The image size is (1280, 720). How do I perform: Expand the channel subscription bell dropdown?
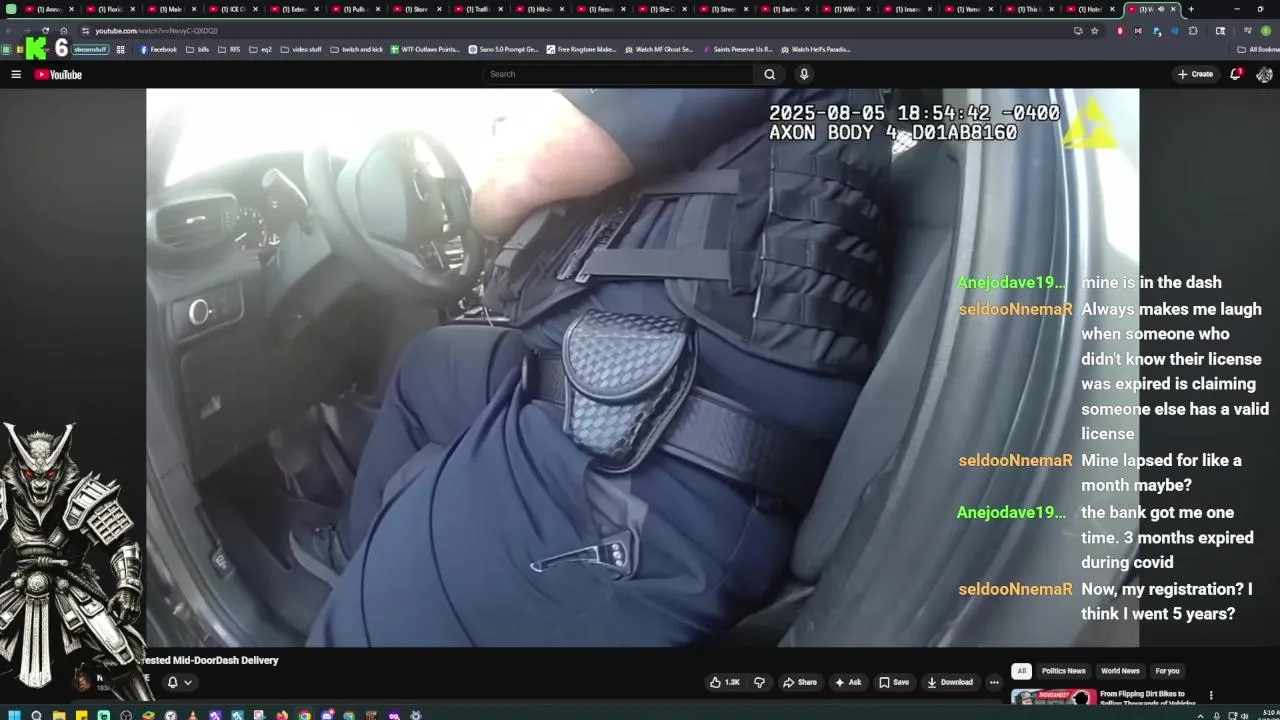click(179, 682)
